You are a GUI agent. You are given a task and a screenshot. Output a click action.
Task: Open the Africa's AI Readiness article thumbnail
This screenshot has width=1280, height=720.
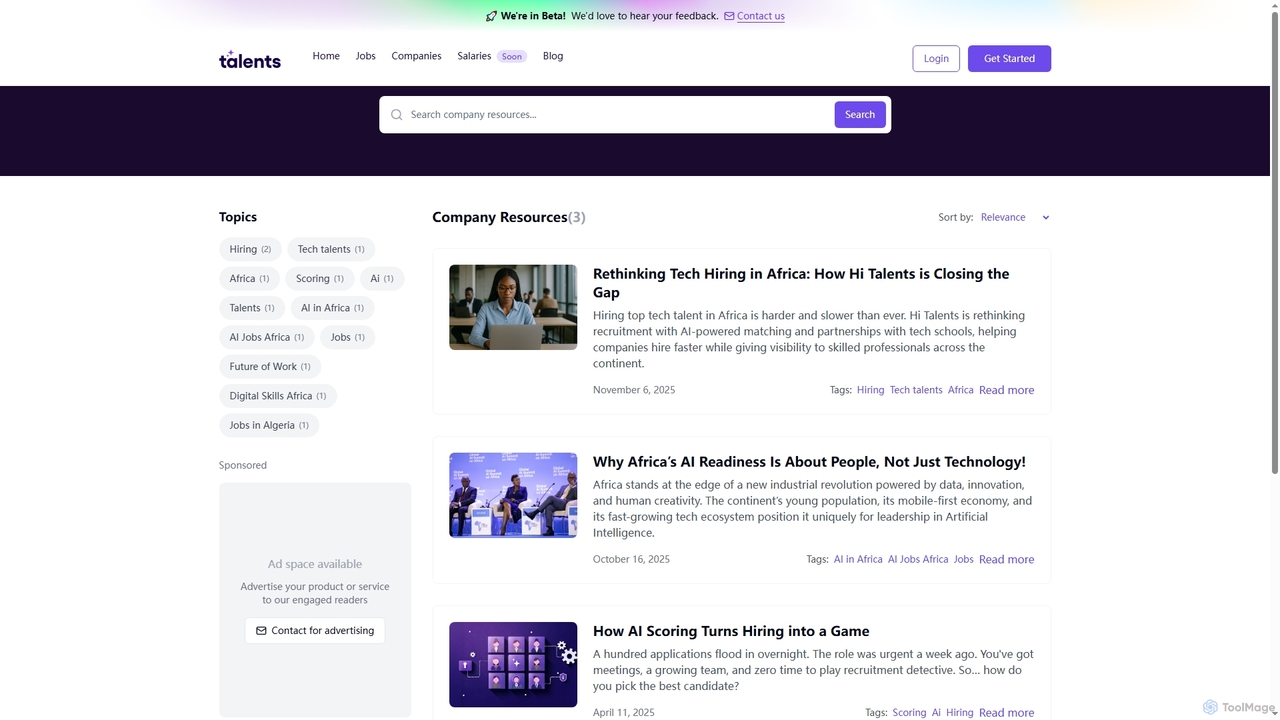pos(513,495)
